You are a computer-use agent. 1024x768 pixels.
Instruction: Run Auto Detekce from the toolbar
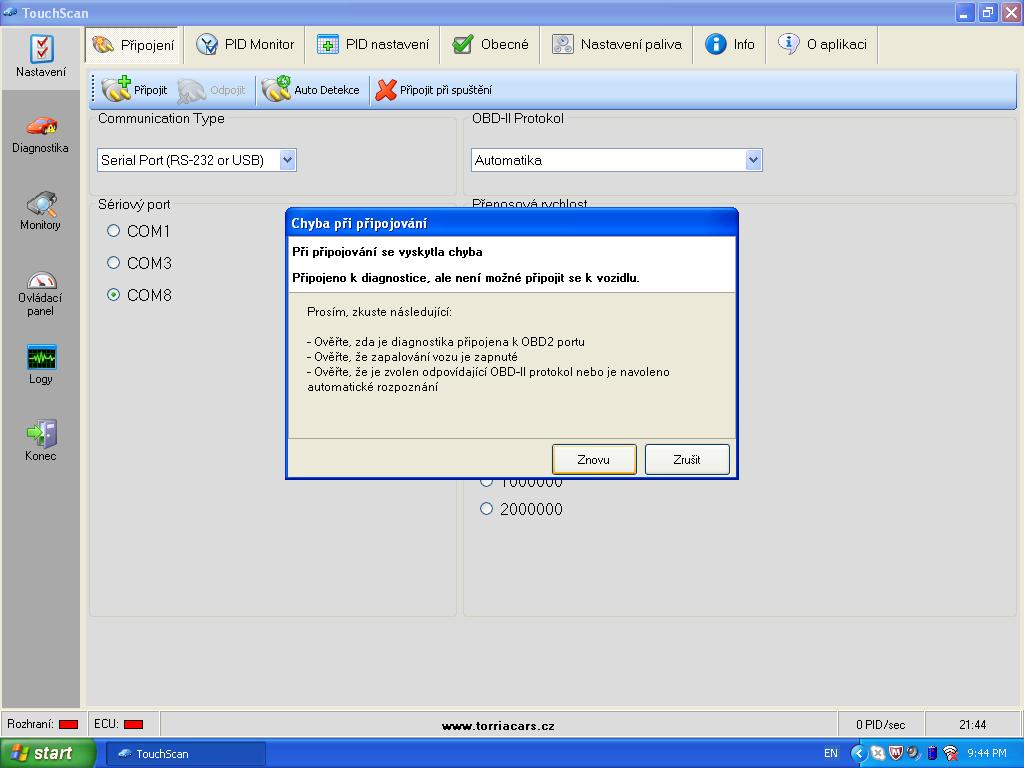[311, 90]
